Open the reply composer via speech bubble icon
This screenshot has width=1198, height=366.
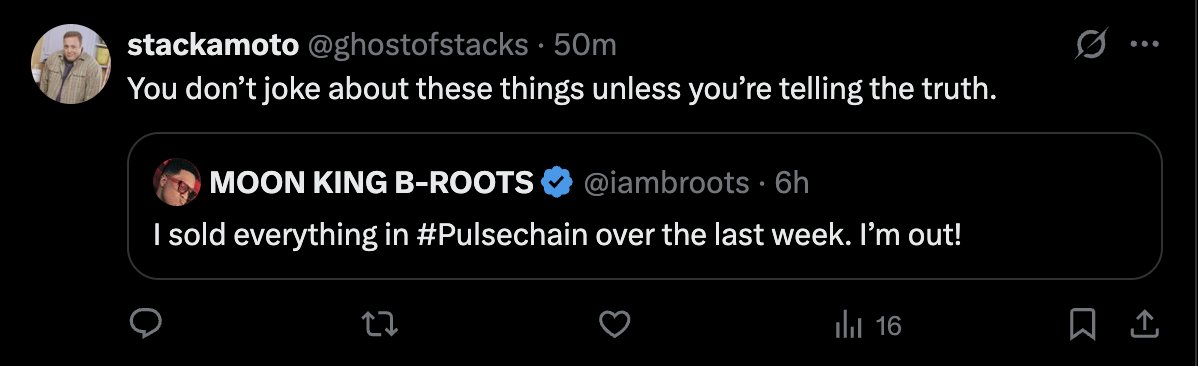pyautogui.click(x=145, y=326)
